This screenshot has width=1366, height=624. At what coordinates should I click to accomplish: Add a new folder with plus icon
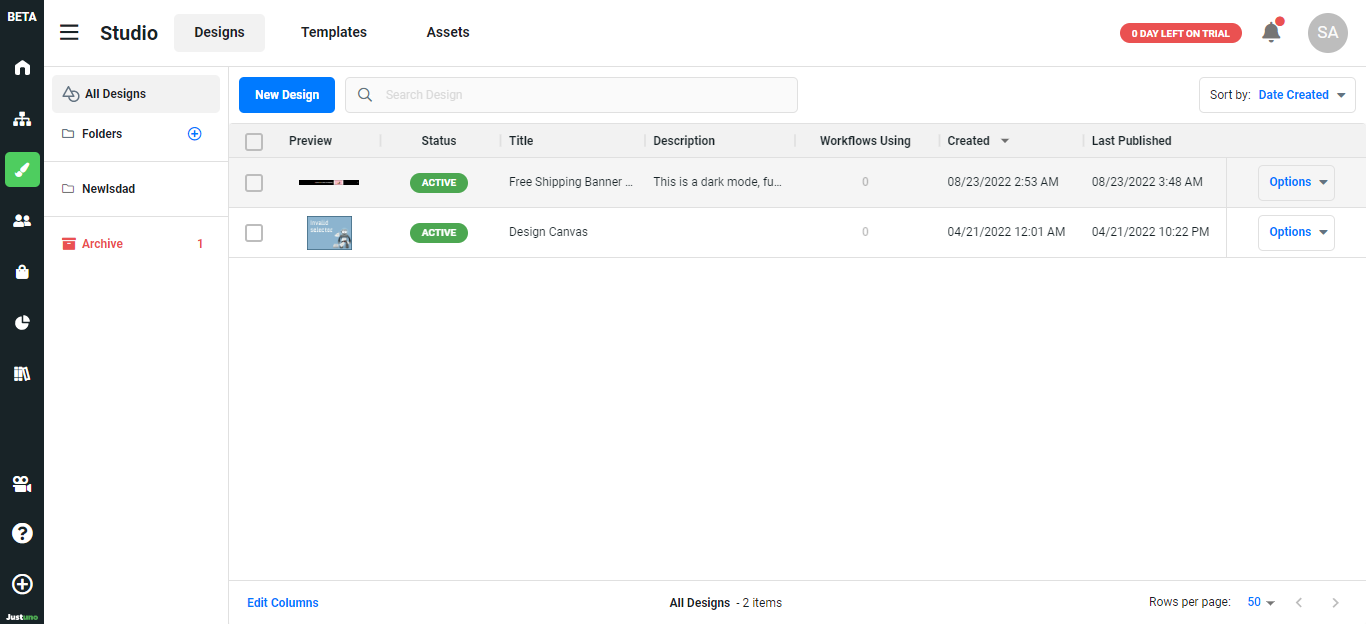[195, 134]
